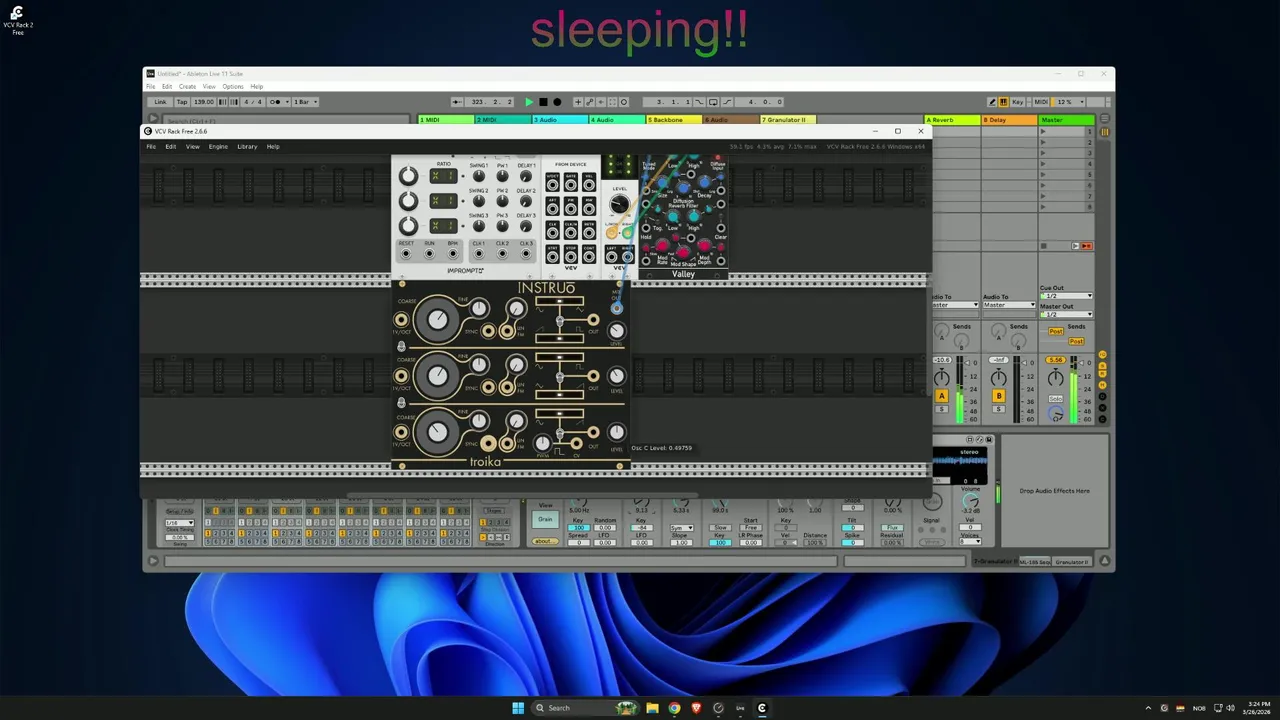Image resolution: width=1280 pixels, height=720 pixels.
Task: Click Troika oscillator C SYNC jack
Action: point(488,443)
